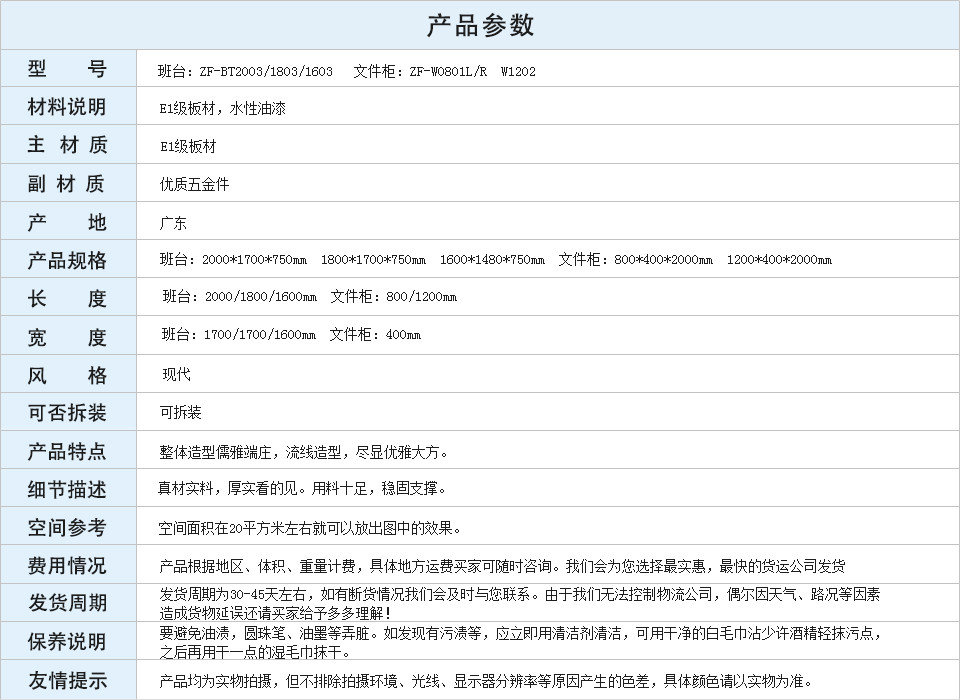Screen dimensions: 960x700
Task: Select the 宽度 row label
Action: click(67, 337)
